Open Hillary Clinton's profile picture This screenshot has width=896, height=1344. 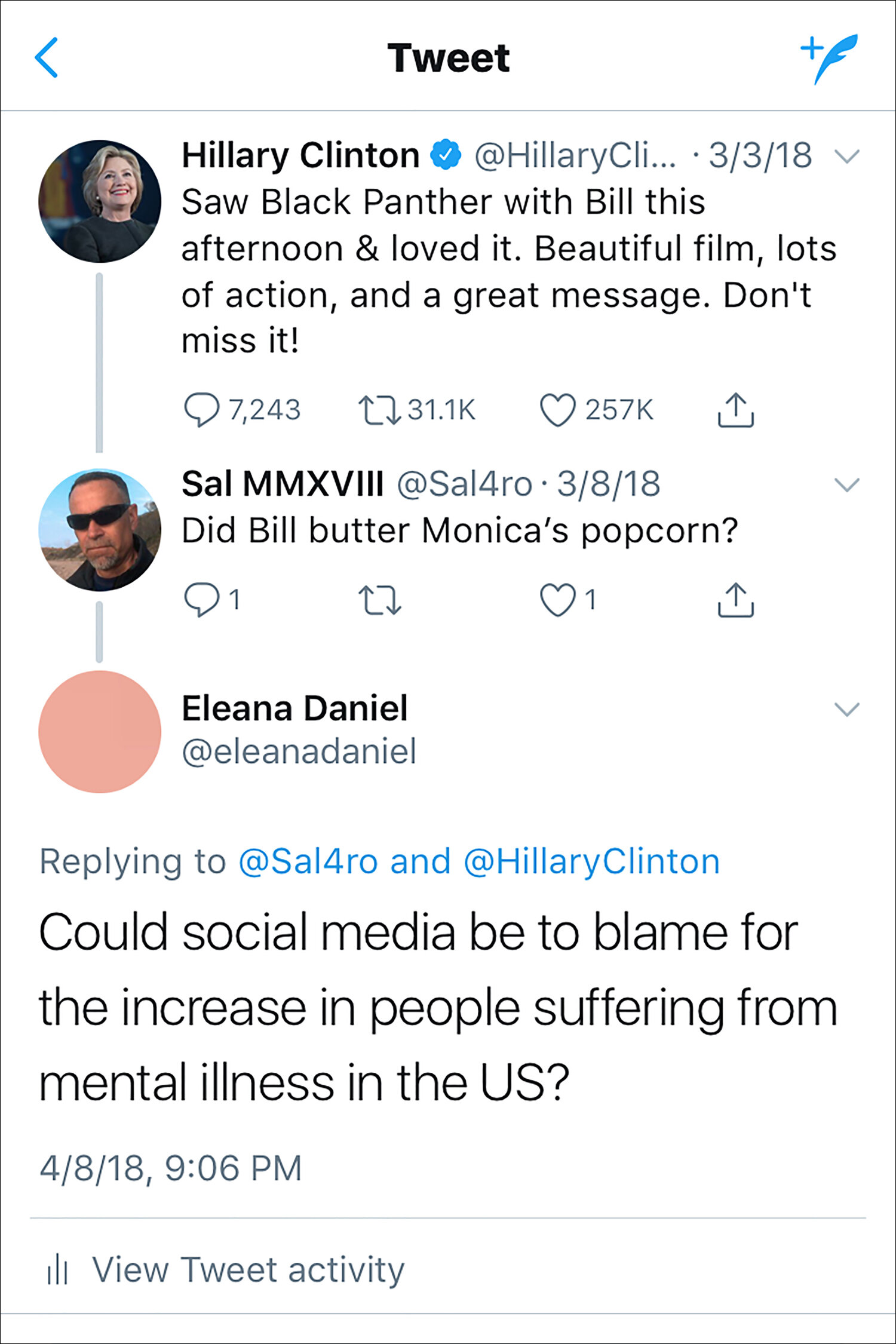100,201
